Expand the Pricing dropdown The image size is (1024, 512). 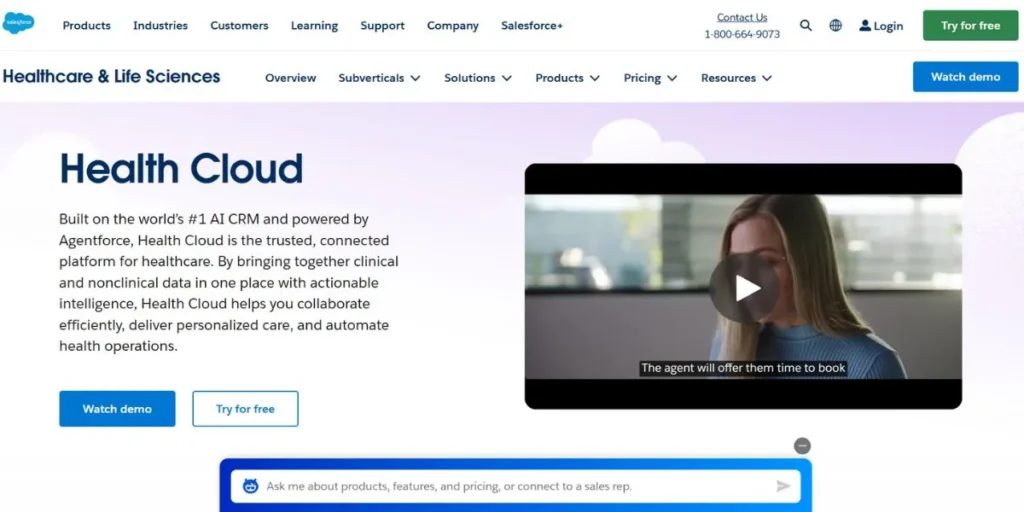click(x=650, y=78)
